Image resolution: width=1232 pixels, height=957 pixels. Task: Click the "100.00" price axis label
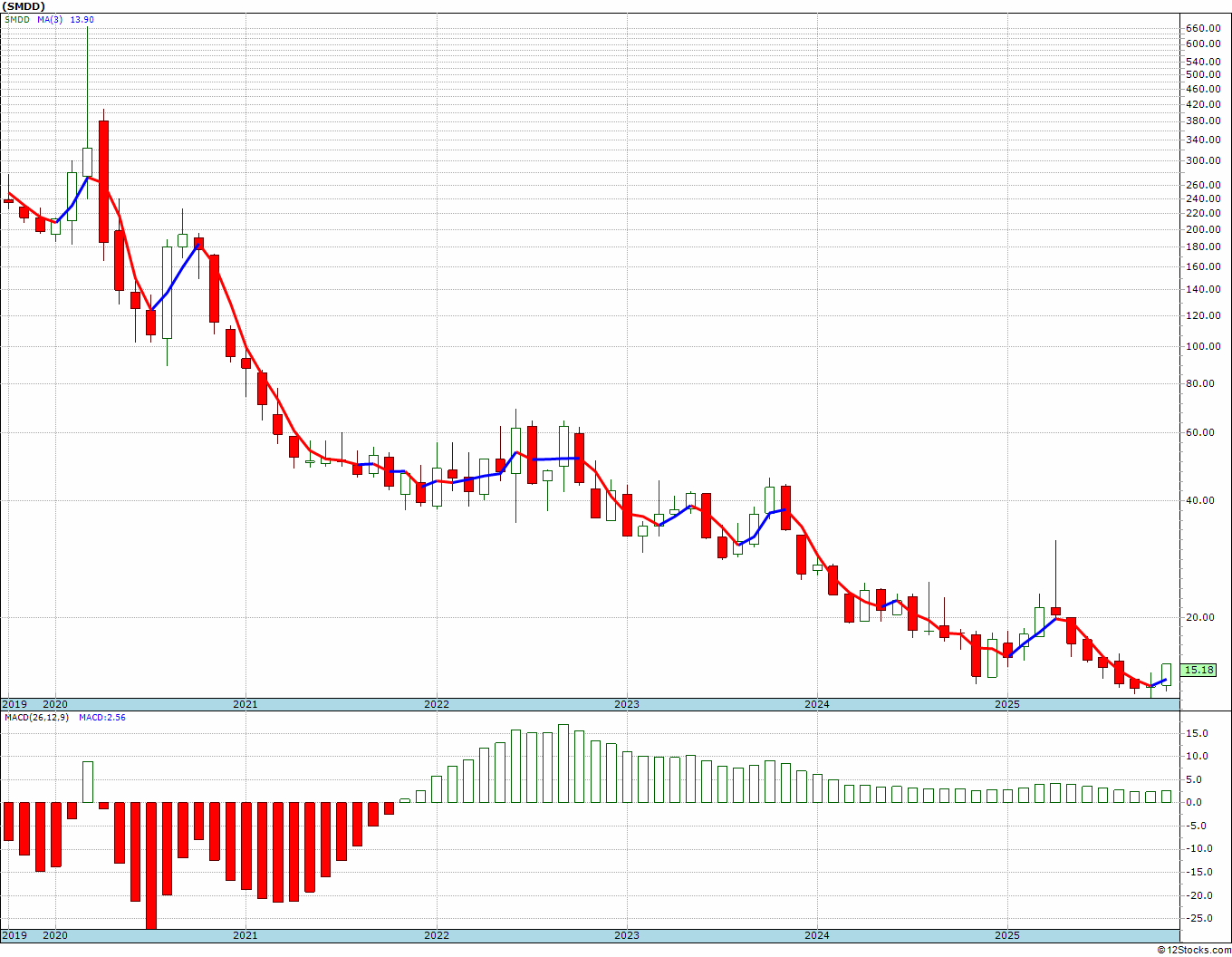click(1203, 346)
